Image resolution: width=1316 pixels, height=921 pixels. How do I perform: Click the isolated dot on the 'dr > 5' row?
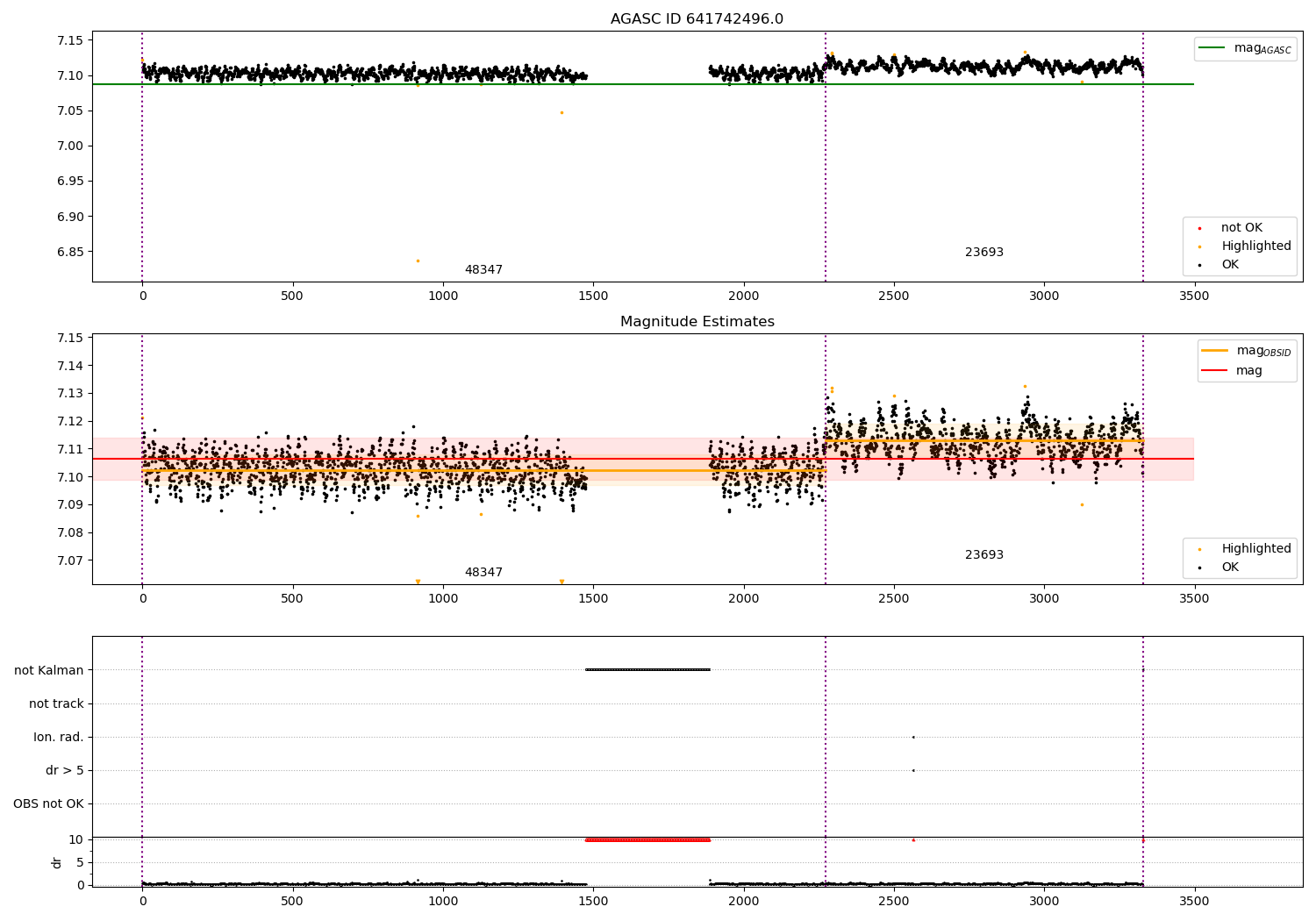tap(913, 770)
